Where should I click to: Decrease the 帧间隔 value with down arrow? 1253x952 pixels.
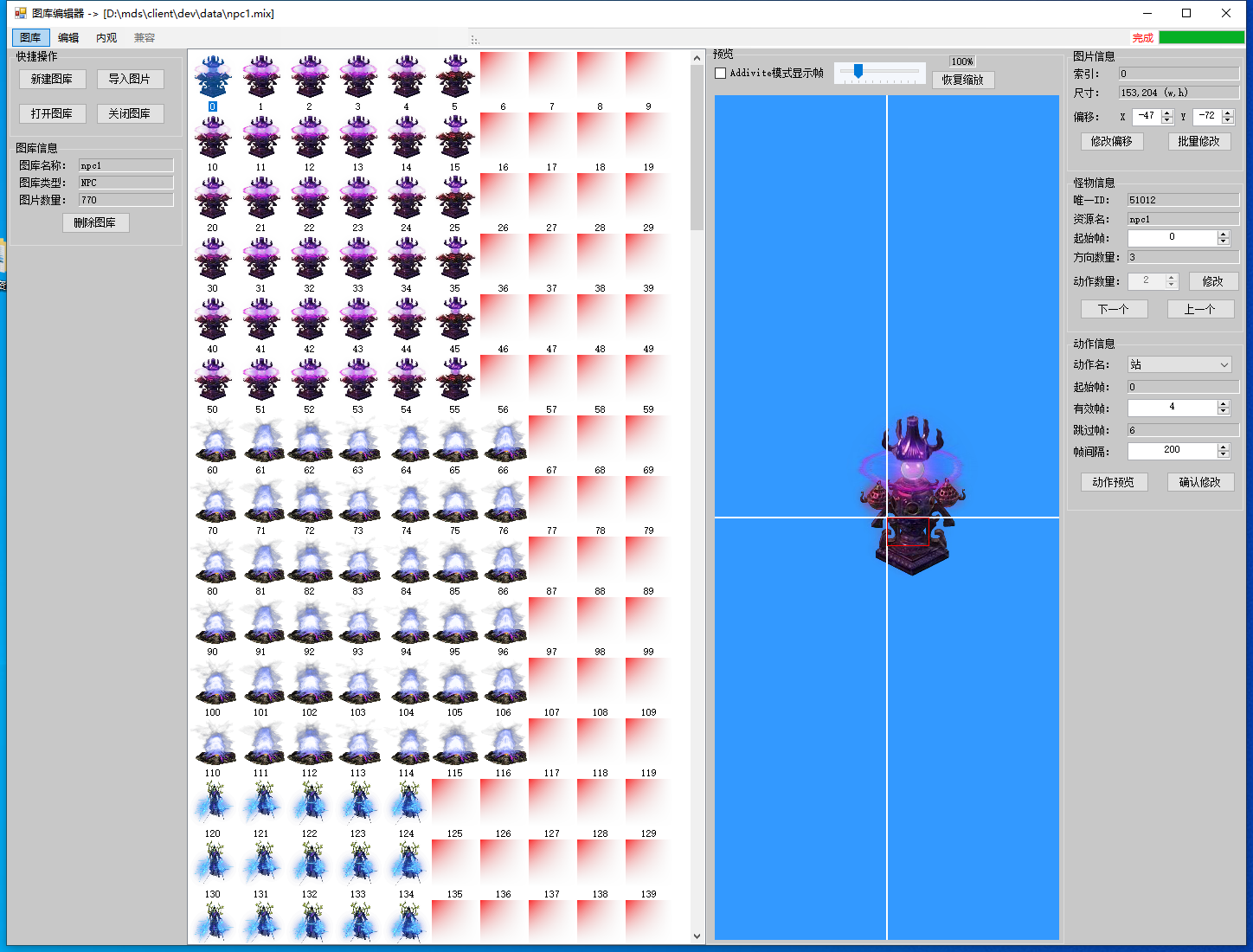pyautogui.click(x=1223, y=454)
